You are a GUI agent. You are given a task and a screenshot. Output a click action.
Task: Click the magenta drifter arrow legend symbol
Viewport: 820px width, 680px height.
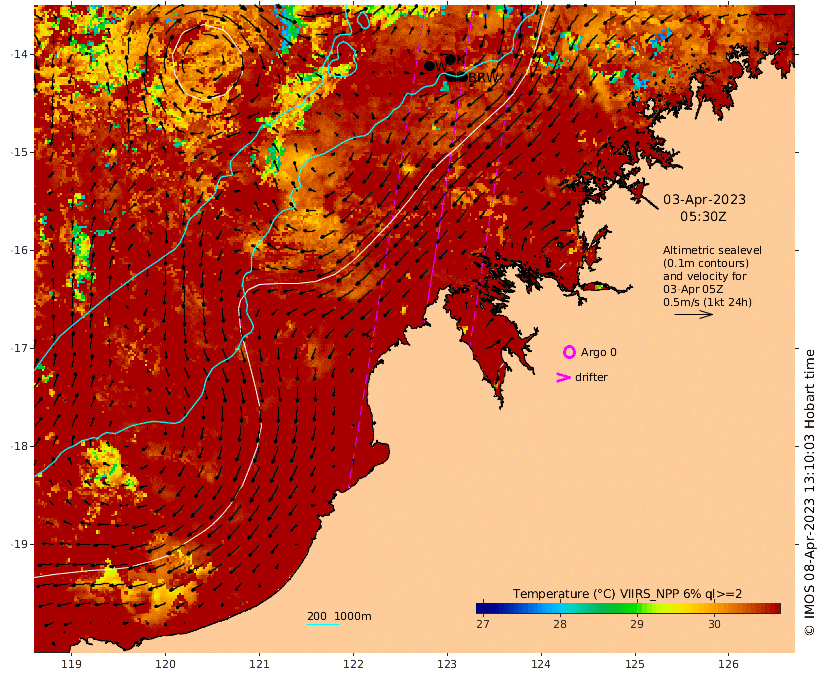pos(563,377)
